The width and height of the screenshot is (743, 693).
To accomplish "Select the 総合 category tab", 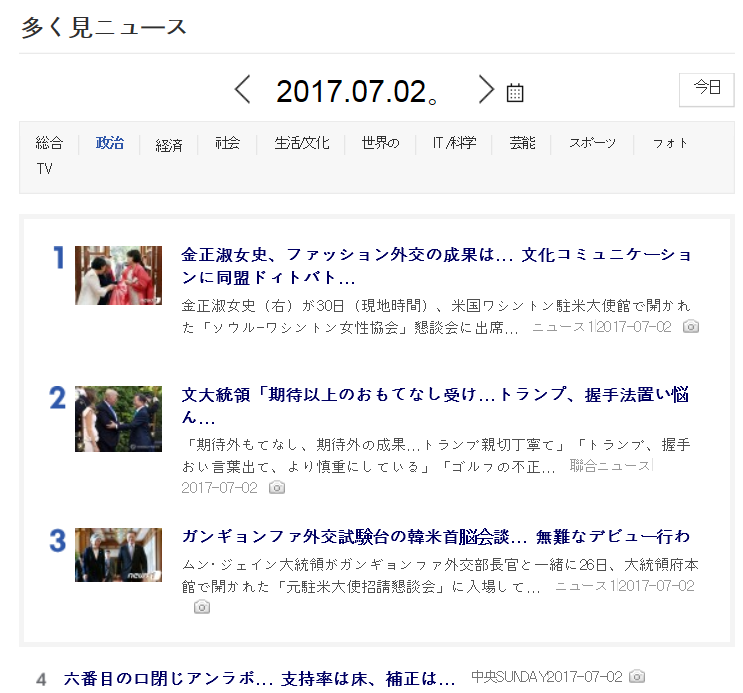I will [49, 143].
